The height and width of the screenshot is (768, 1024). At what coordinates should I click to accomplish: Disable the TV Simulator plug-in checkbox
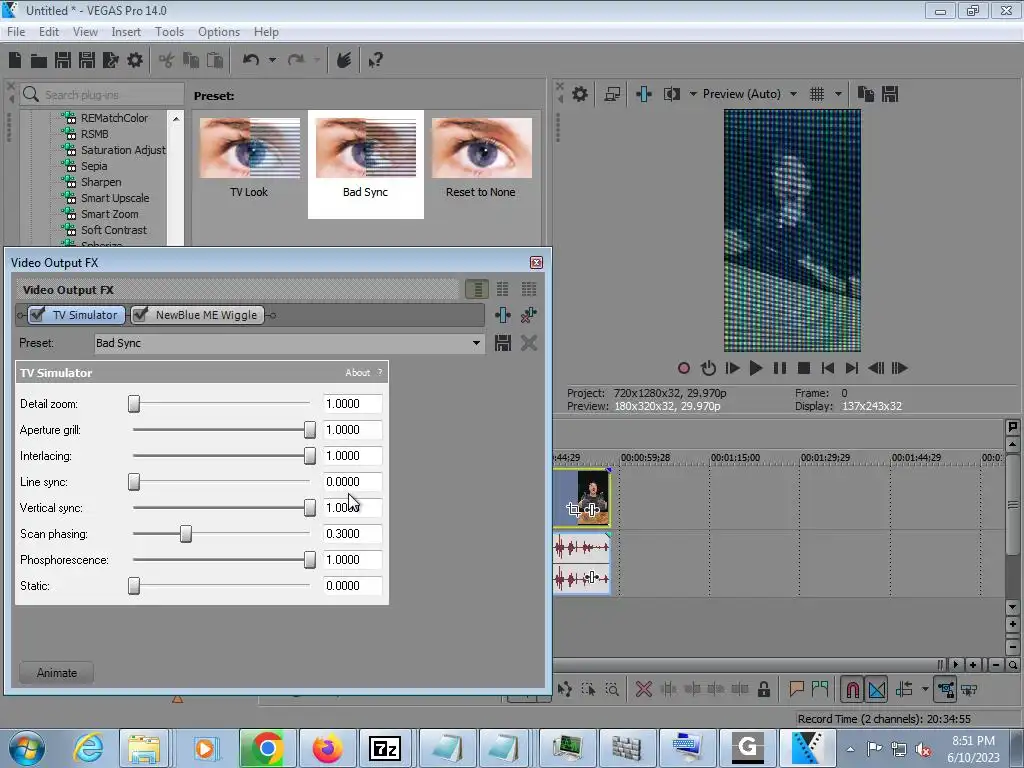pyautogui.click(x=38, y=315)
